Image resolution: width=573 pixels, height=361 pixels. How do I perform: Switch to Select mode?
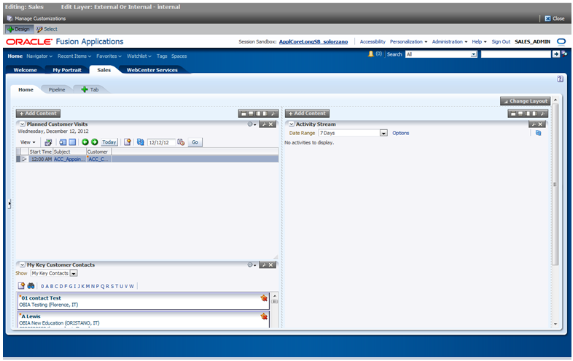point(46,29)
